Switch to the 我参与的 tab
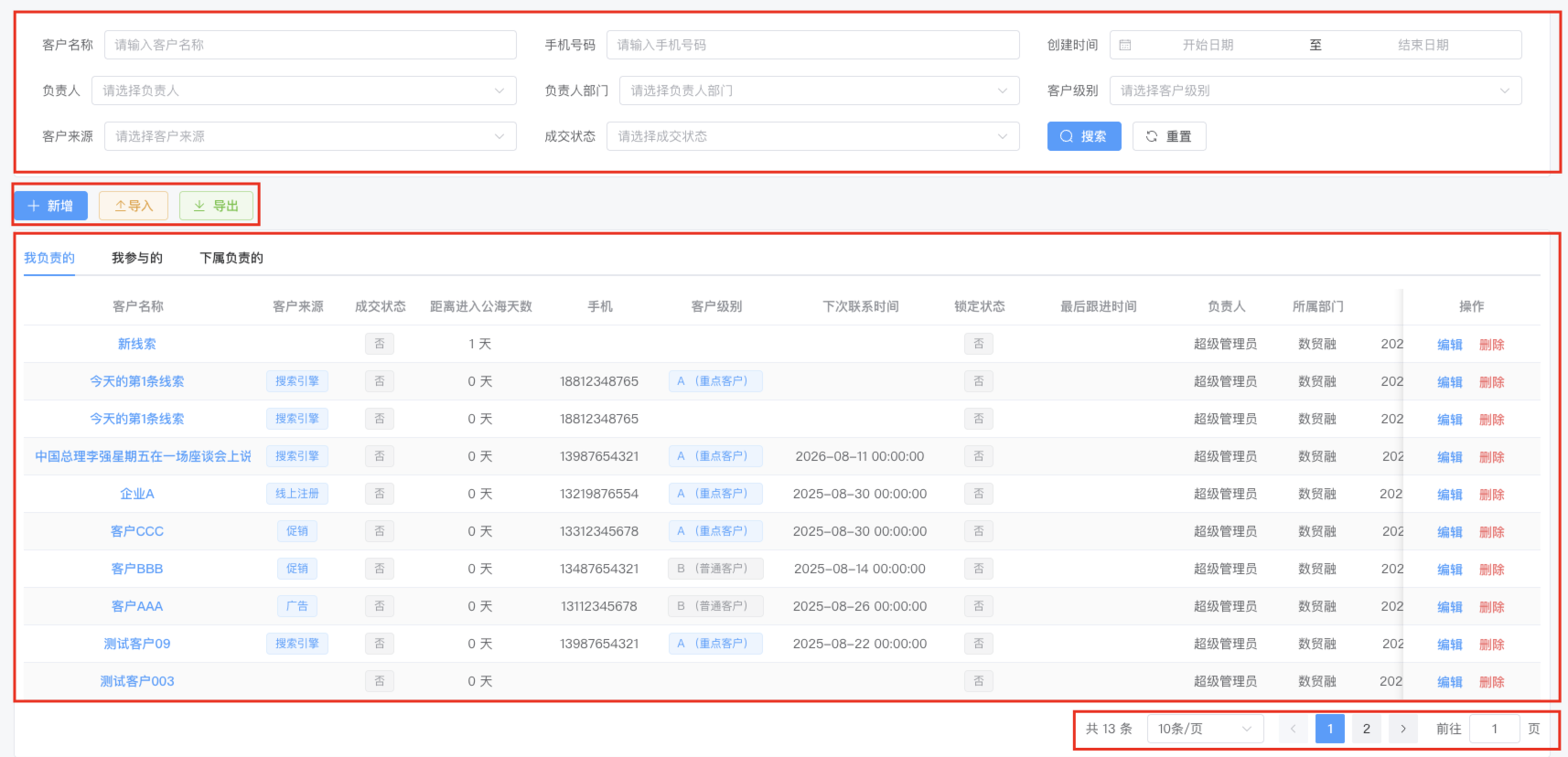The height and width of the screenshot is (757, 1568). tap(137, 258)
